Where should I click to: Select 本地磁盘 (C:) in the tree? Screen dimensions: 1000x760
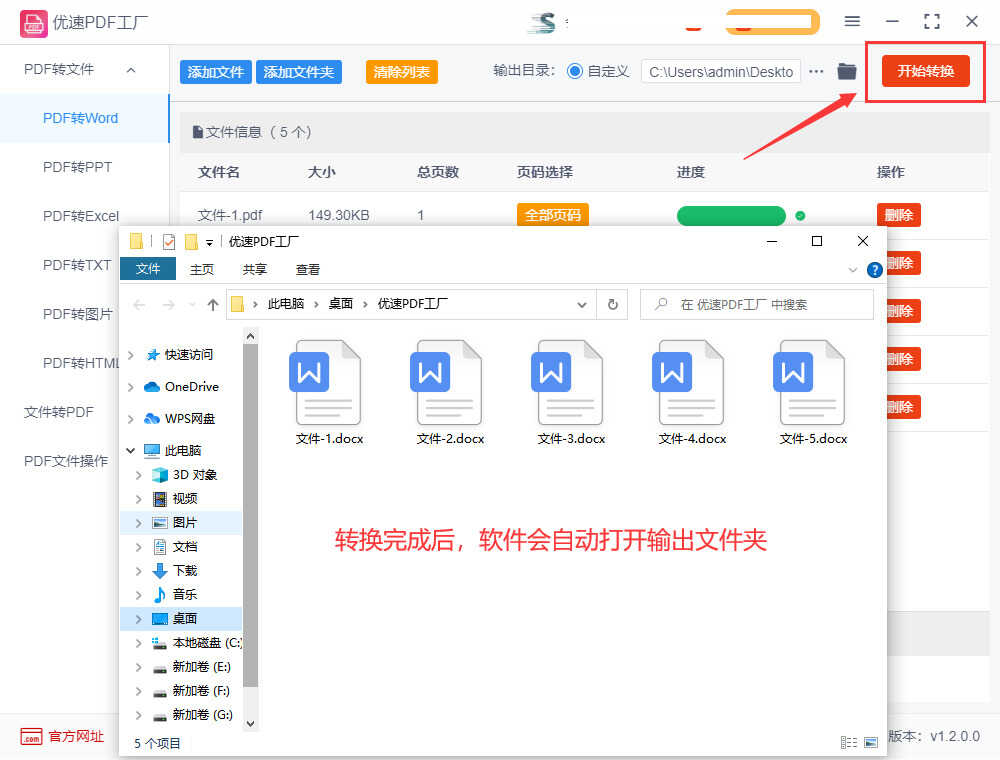tap(207, 643)
